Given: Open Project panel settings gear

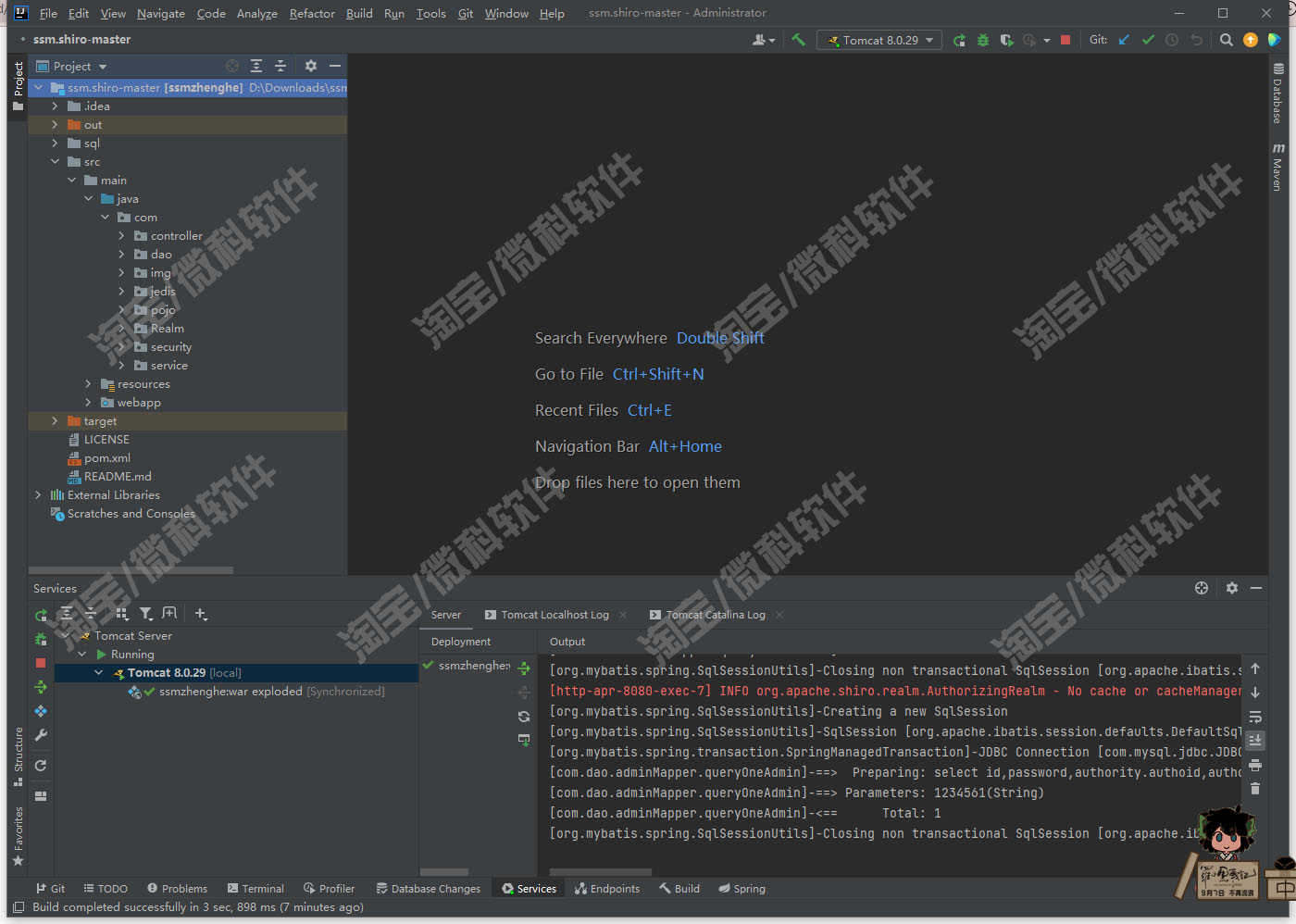Looking at the screenshot, I should [x=310, y=66].
